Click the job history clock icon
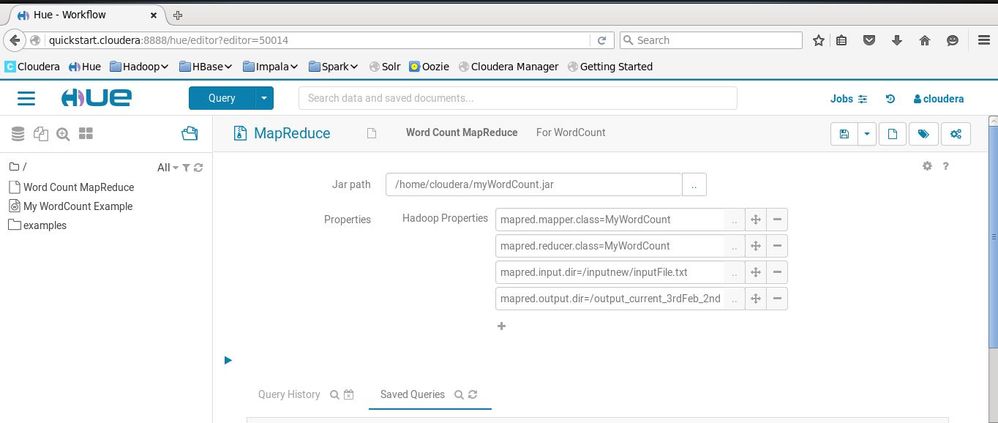This screenshot has height=423, width=998. coord(890,99)
